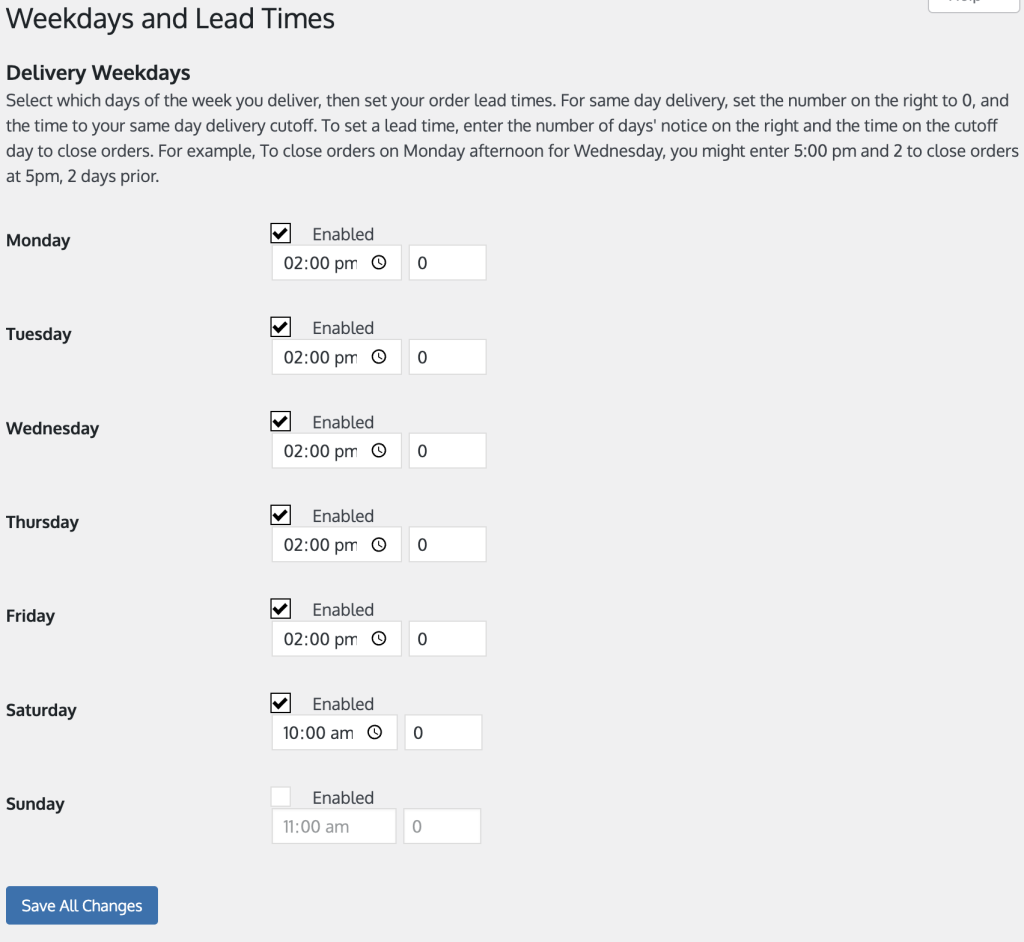The width and height of the screenshot is (1024, 942).
Task: Click the Sunday 11:00 am cutoff time field
Action: click(334, 826)
